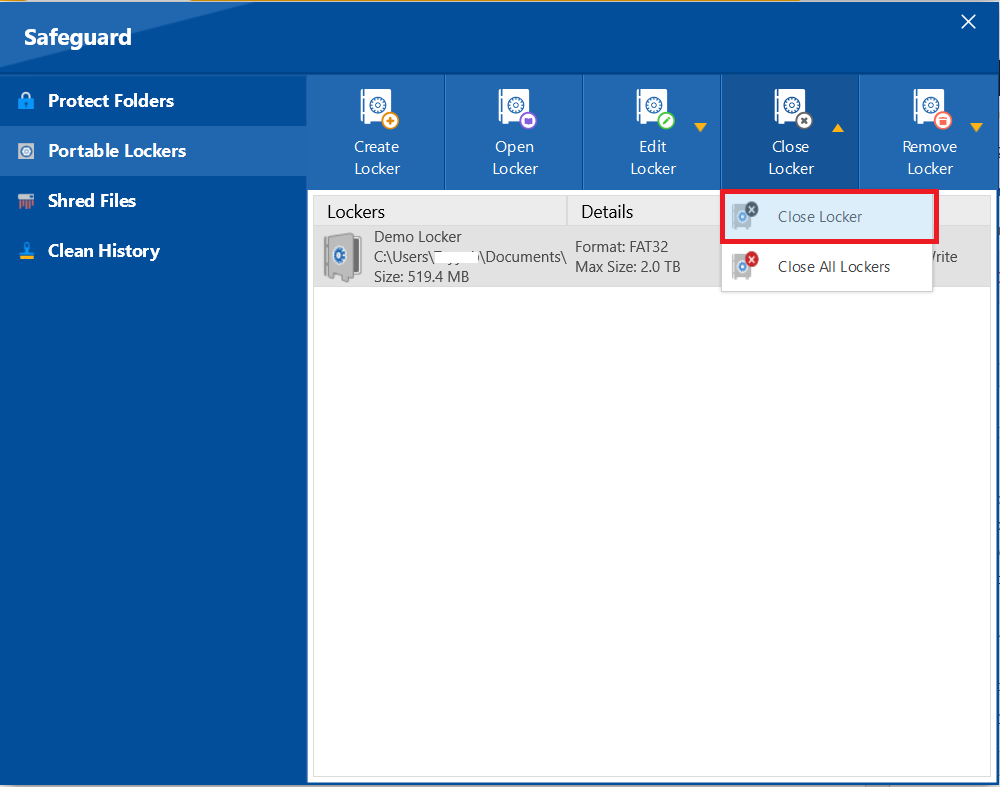Click the Lockers column header
1000x787 pixels.
[x=440, y=211]
